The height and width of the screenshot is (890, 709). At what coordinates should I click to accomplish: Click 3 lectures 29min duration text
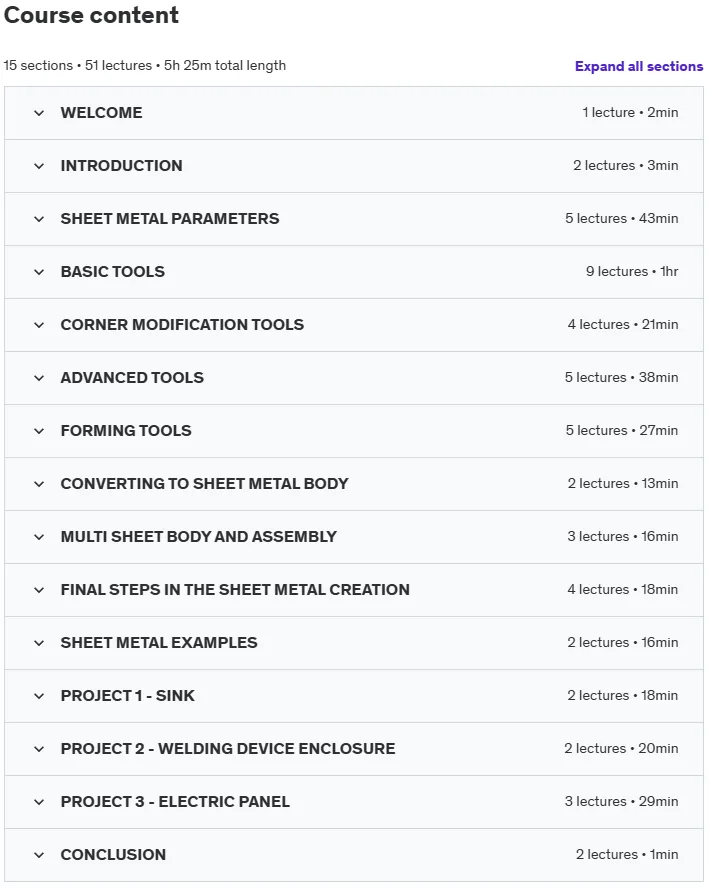(622, 801)
